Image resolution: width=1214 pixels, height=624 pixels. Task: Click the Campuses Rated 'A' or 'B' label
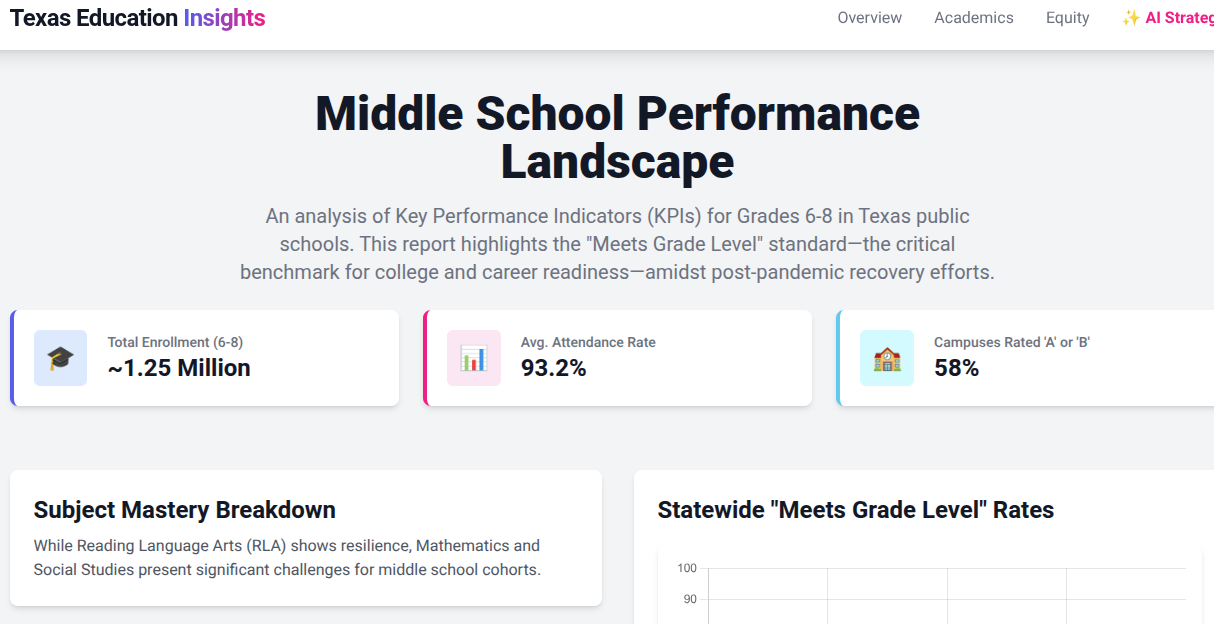[1011, 342]
